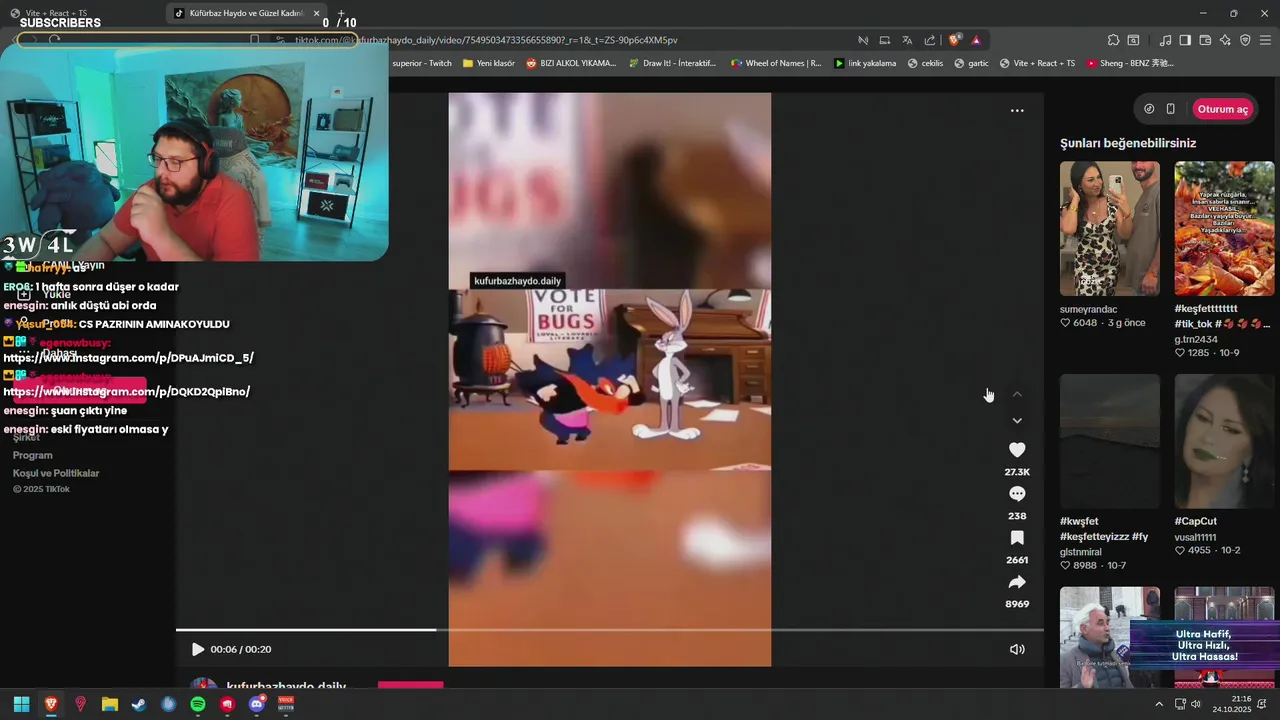Open sumeyrandac suggested video thumbnail
The height and width of the screenshot is (720, 1280).
click(x=1110, y=228)
